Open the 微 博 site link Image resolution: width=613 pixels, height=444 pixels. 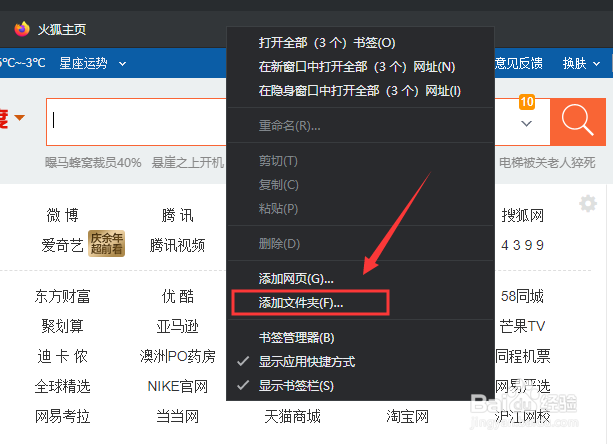pyautogui.click(x=62, y=215)
